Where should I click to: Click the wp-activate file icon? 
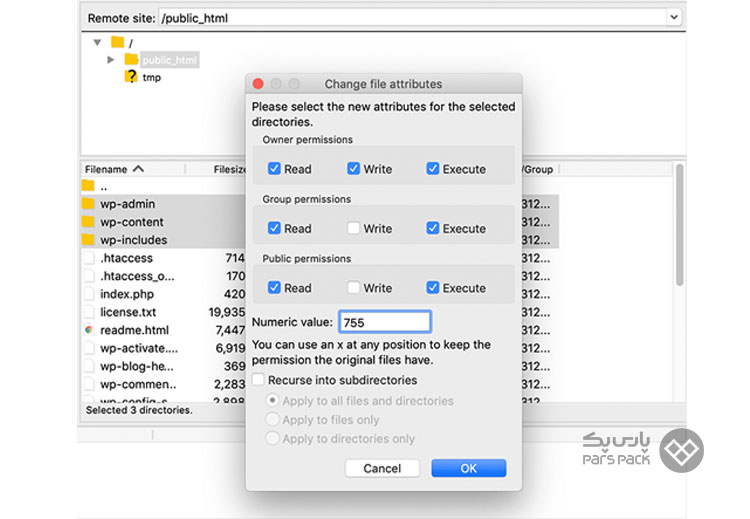coord(89,348)
